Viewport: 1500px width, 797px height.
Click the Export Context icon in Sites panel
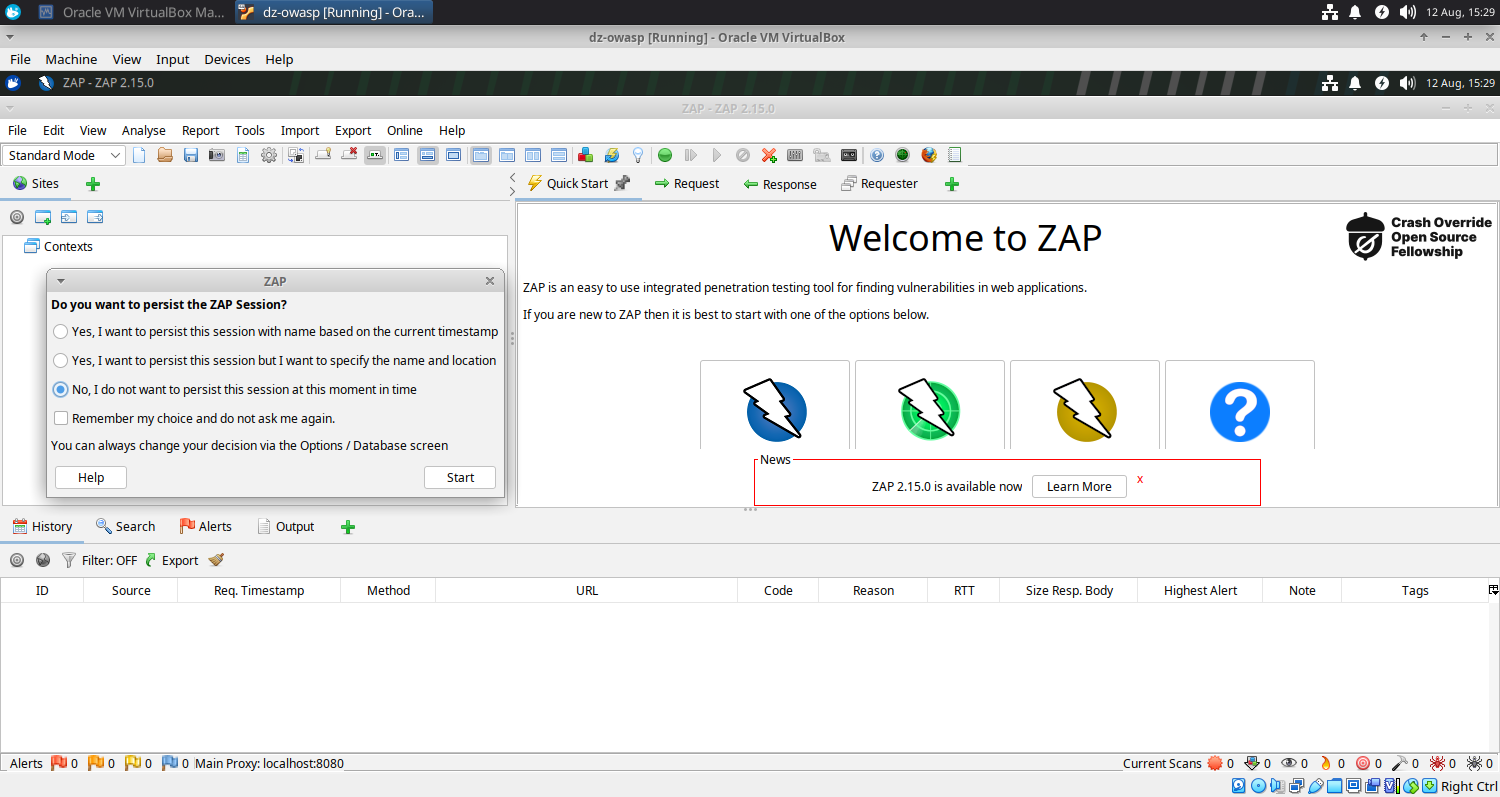pos(95,217)
